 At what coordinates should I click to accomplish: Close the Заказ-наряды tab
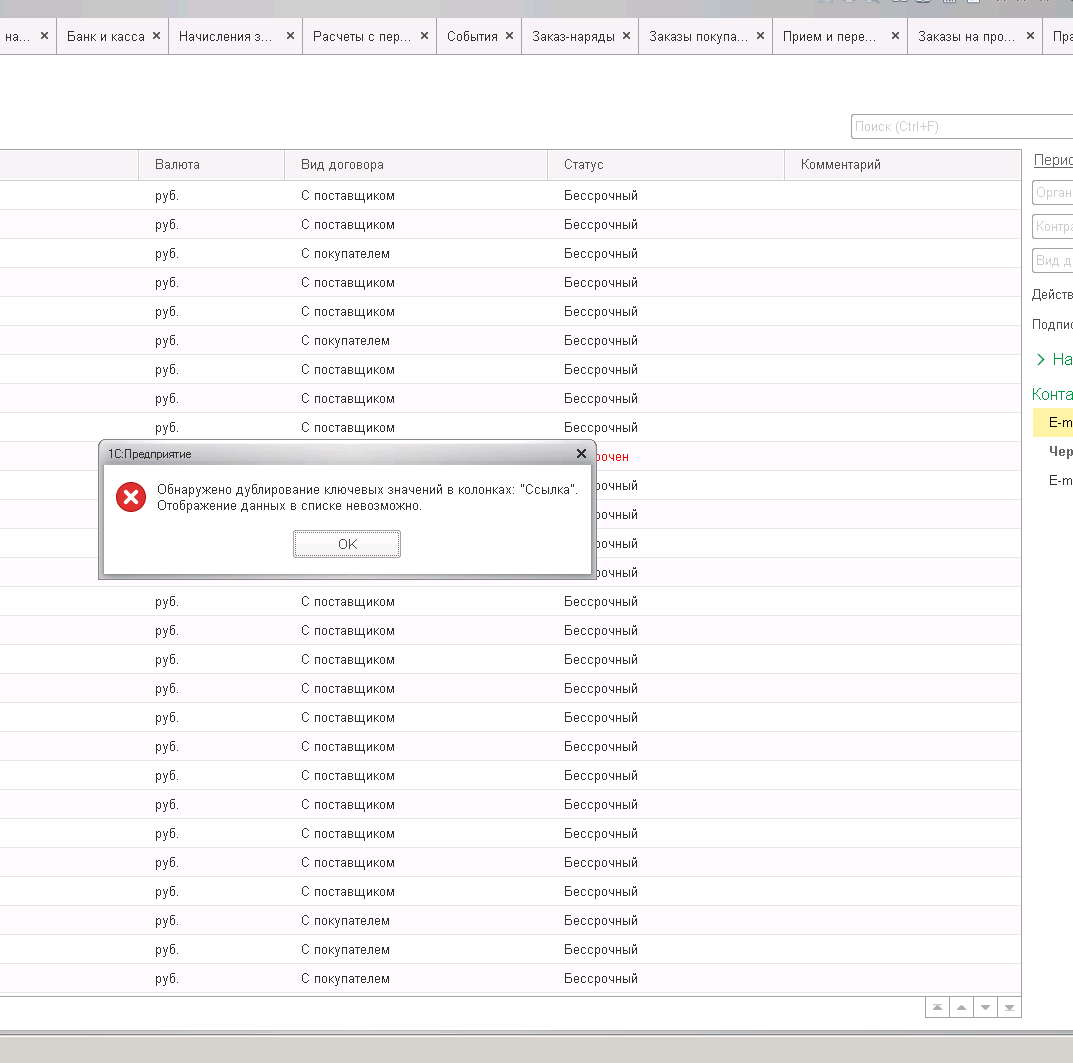click(626, 36)
